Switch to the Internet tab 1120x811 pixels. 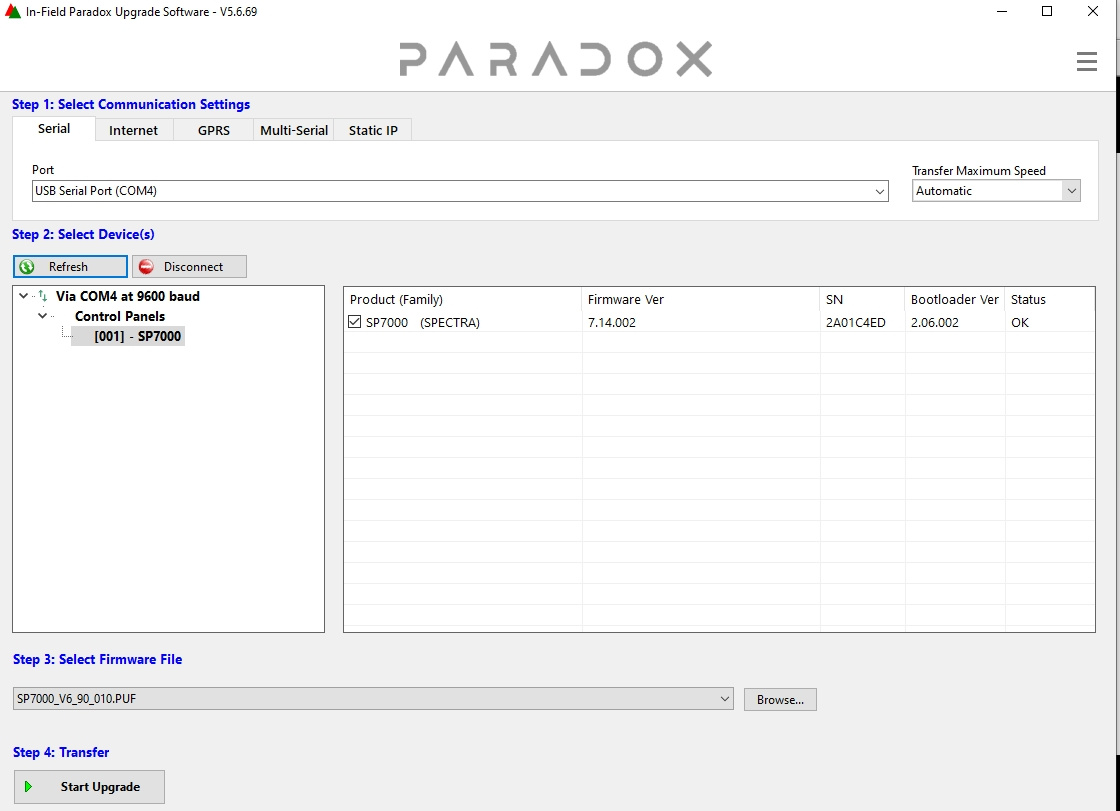point(133,129)
